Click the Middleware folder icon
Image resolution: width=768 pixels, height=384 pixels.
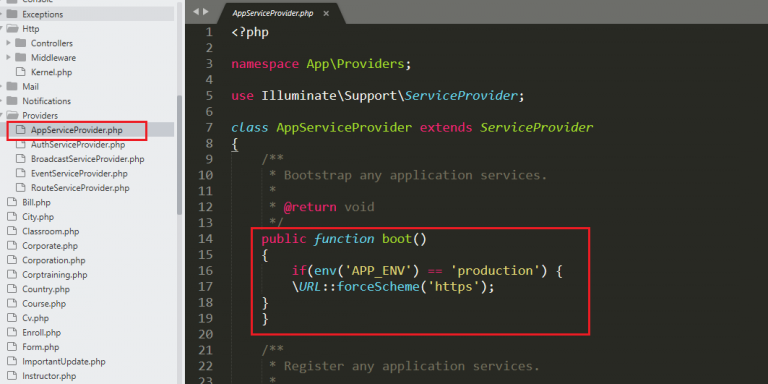click(x=21, y=57)
